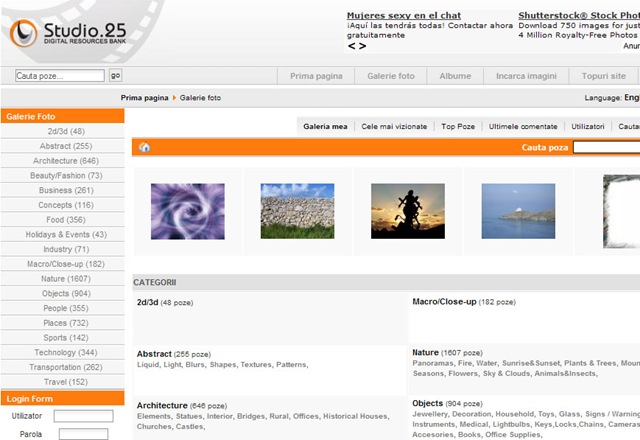Open Textures subcategory under Abstract
This screenshot has height=440, width=640.
(x=256, y=364)
